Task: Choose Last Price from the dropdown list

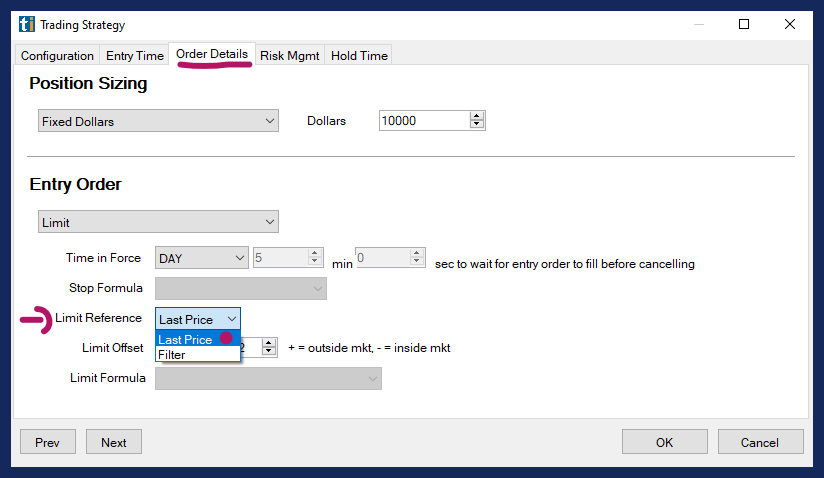Action: pos(186,340)
